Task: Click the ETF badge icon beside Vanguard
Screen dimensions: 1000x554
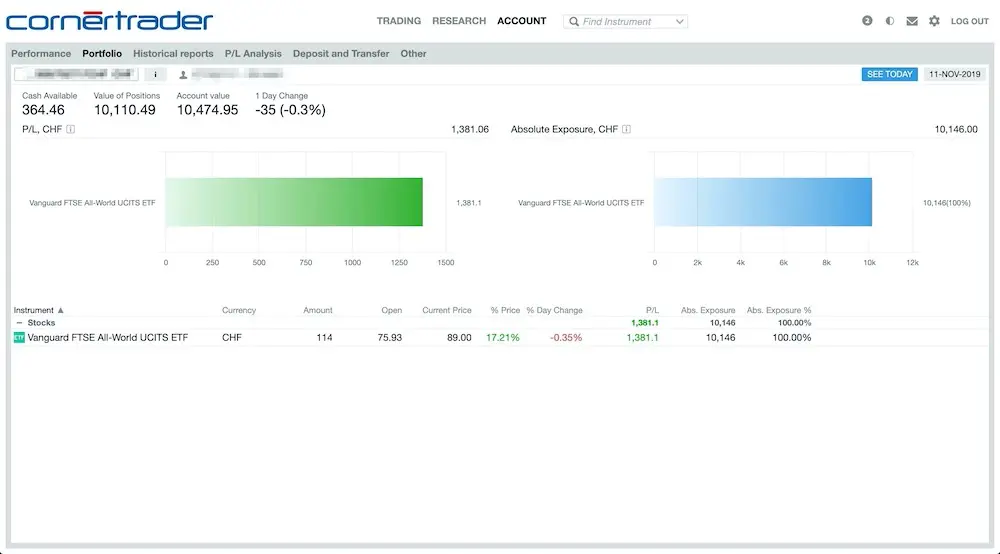Action: 19,337
